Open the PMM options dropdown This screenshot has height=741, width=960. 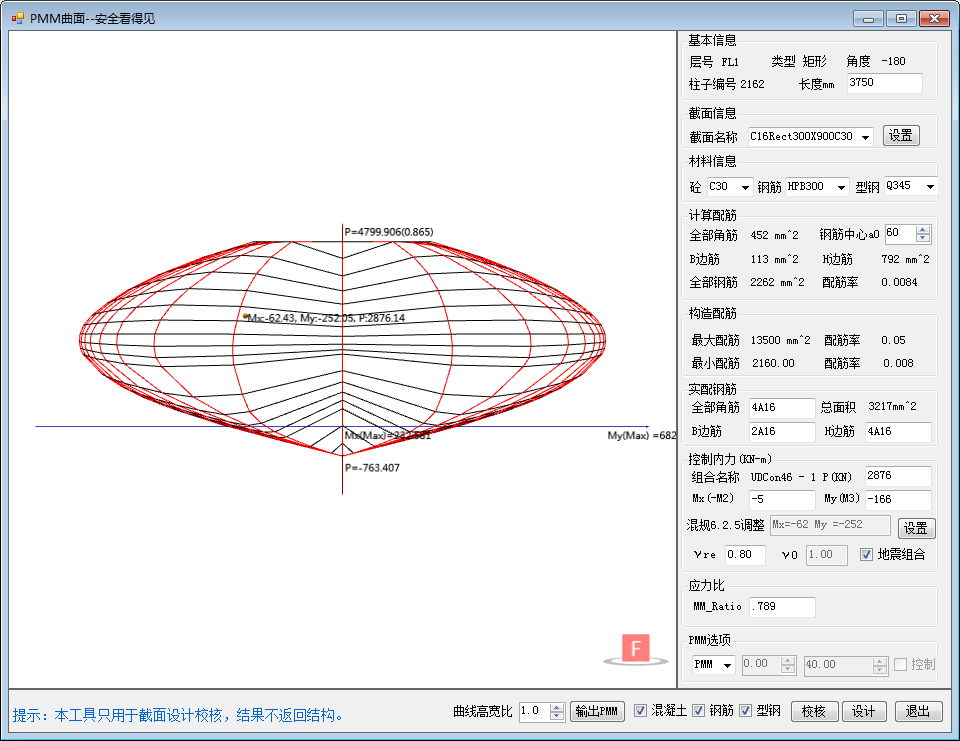pos(727,665)
